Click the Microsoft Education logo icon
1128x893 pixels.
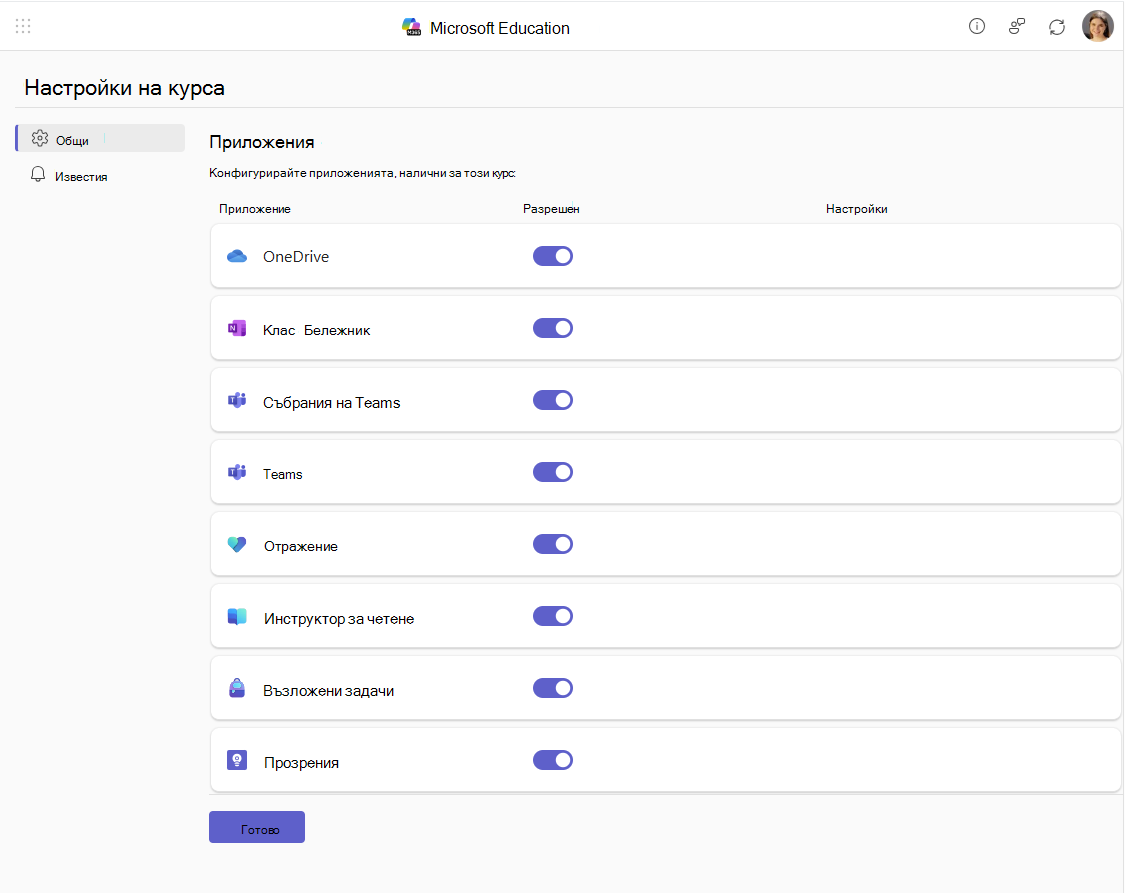[411, 27]
